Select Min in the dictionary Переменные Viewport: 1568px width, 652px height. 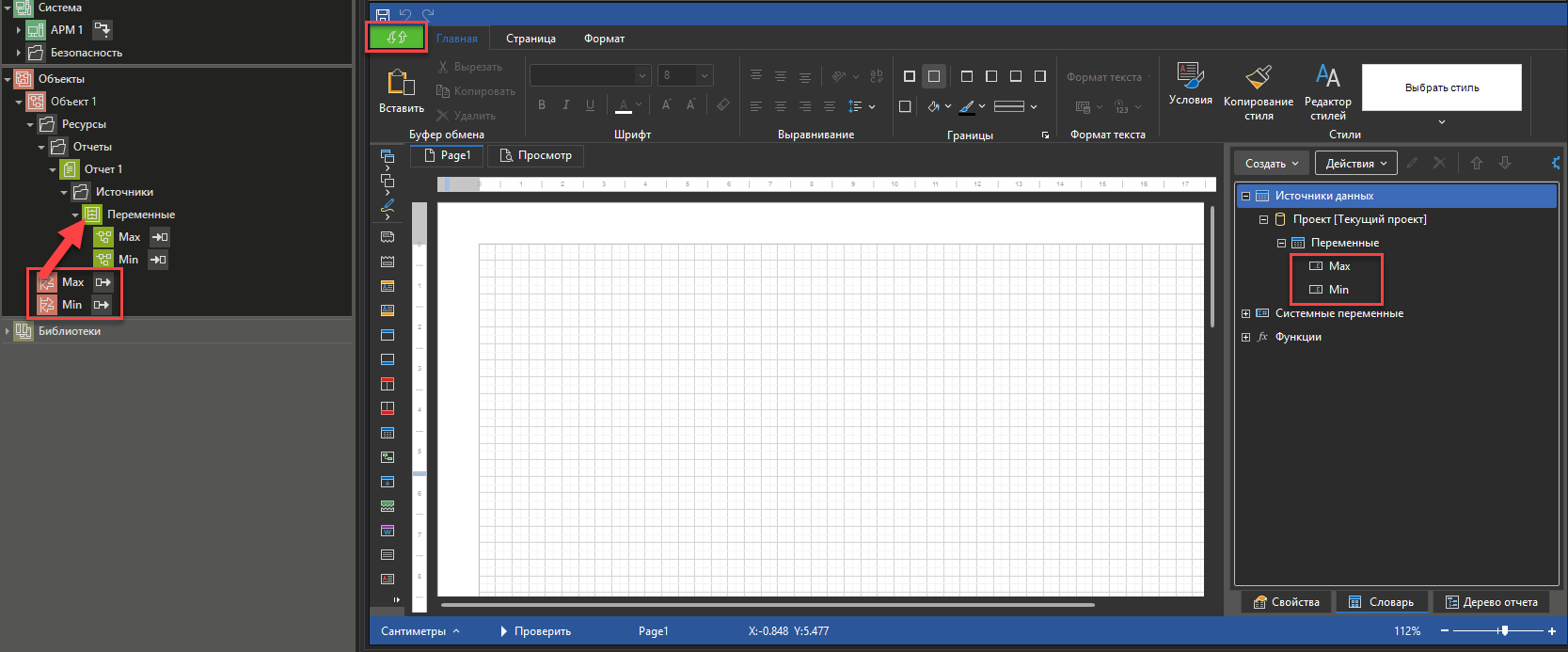1338,290
